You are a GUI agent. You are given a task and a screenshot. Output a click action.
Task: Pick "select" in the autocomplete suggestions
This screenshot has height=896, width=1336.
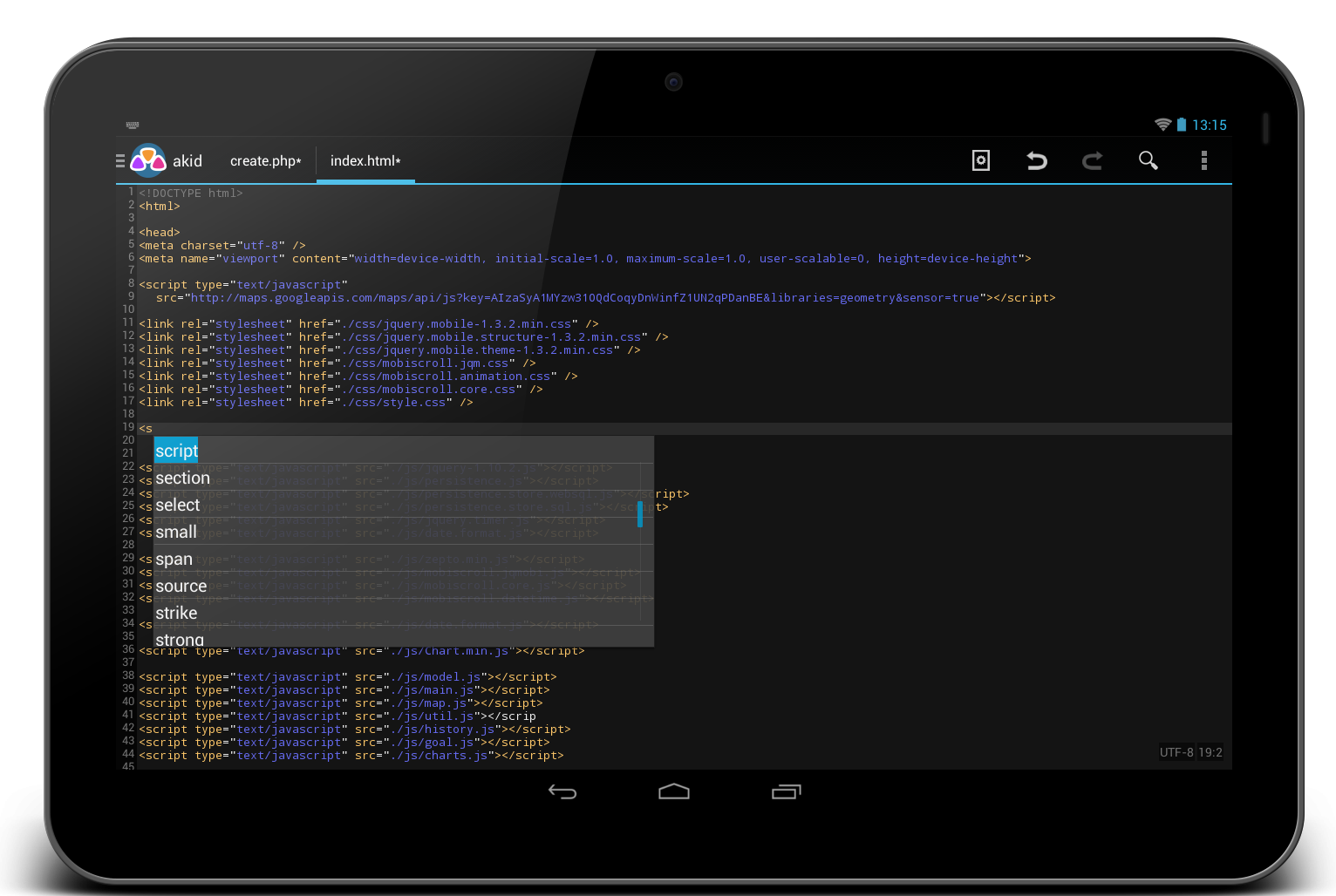coord(404,505)
